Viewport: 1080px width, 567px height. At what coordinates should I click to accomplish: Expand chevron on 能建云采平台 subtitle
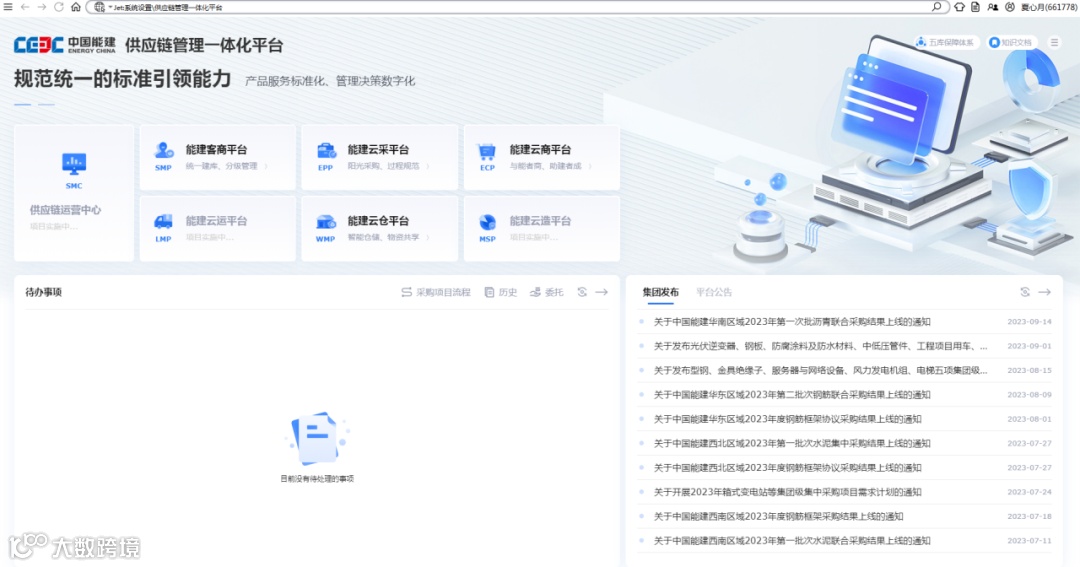(x=428, y=166)
